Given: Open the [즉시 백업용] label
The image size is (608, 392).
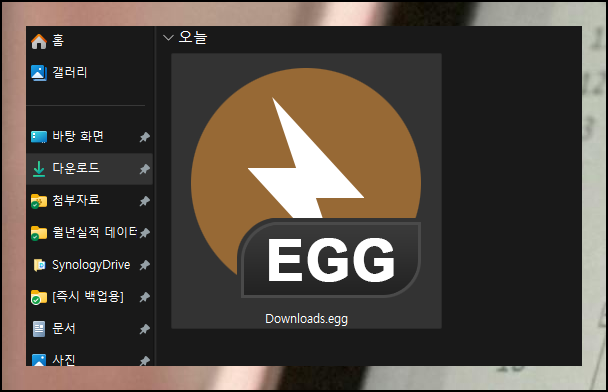Looking at the screenshot, I should click(88, 297).
